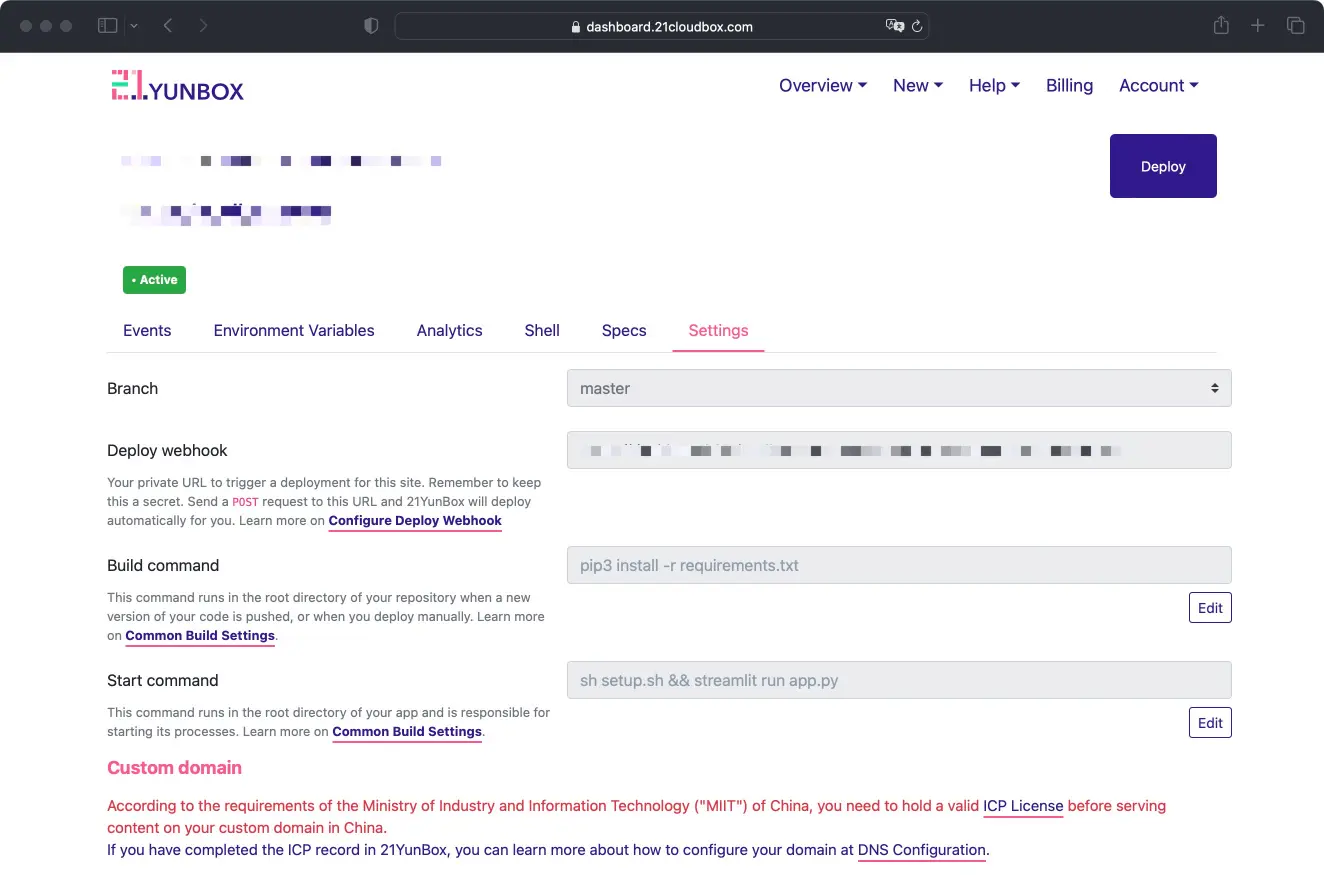Open a new tab with plus icon
Screen dimensions: 1324x875
(1258, 26)
